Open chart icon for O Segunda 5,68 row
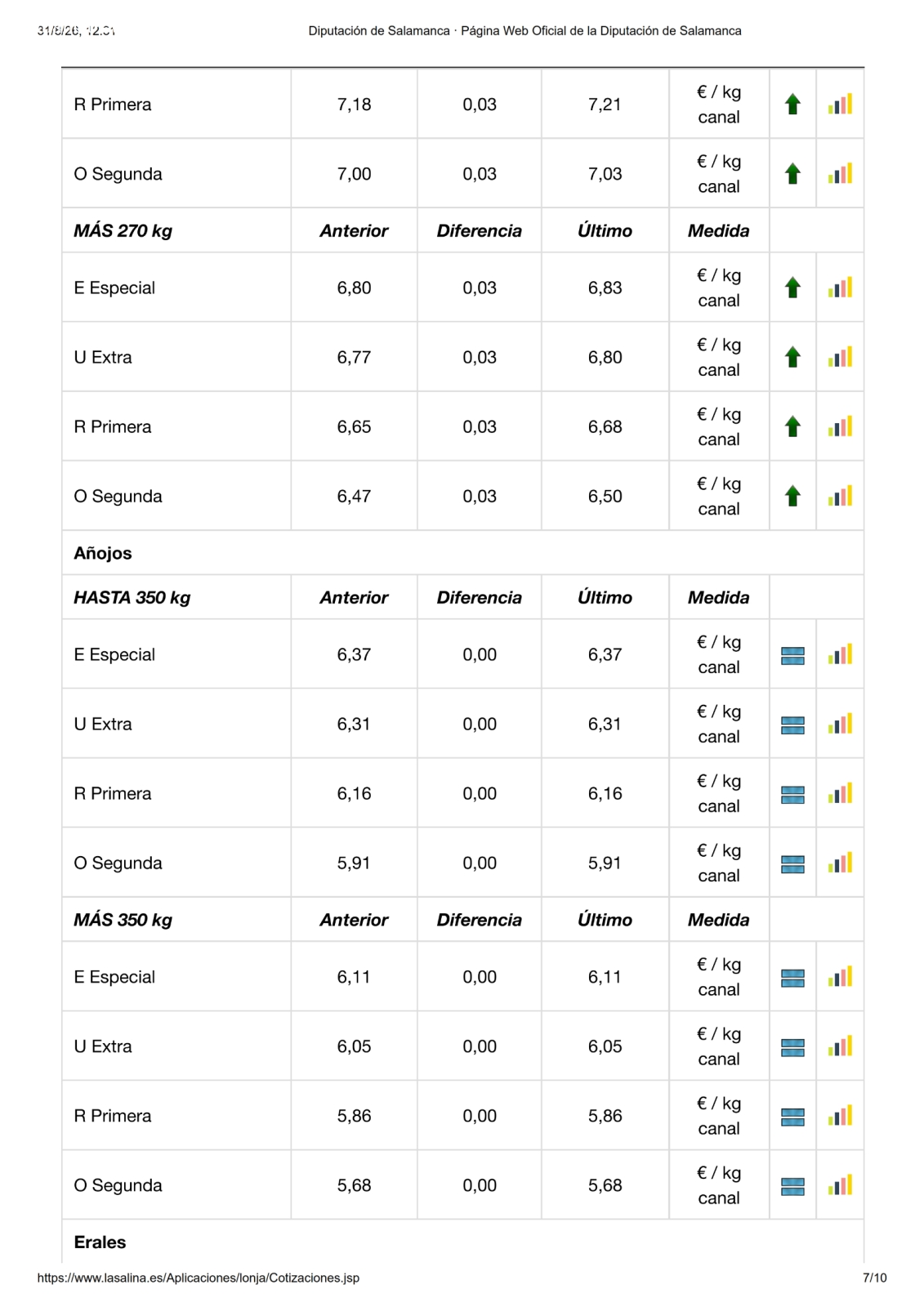The height and width of the screenshot is (1307, 924). 840,1185
